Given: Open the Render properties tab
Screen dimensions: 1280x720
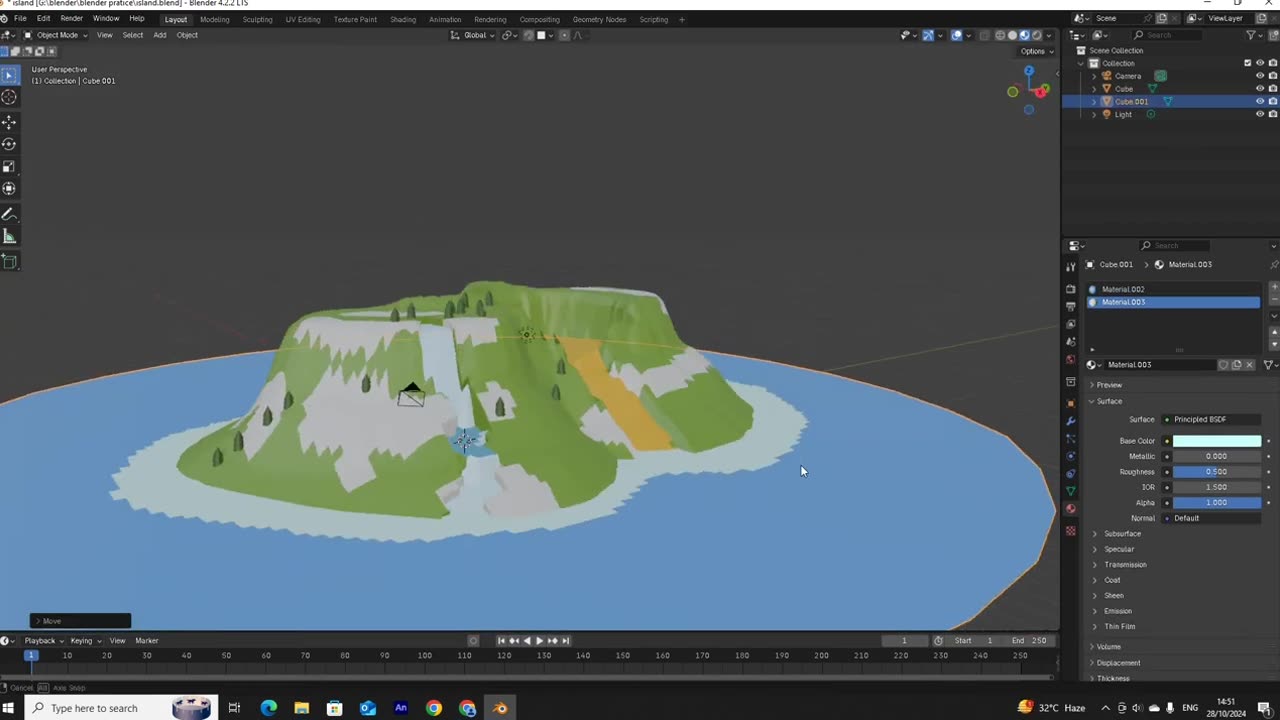Looking at the screenshot, I should click(1071, 289).
